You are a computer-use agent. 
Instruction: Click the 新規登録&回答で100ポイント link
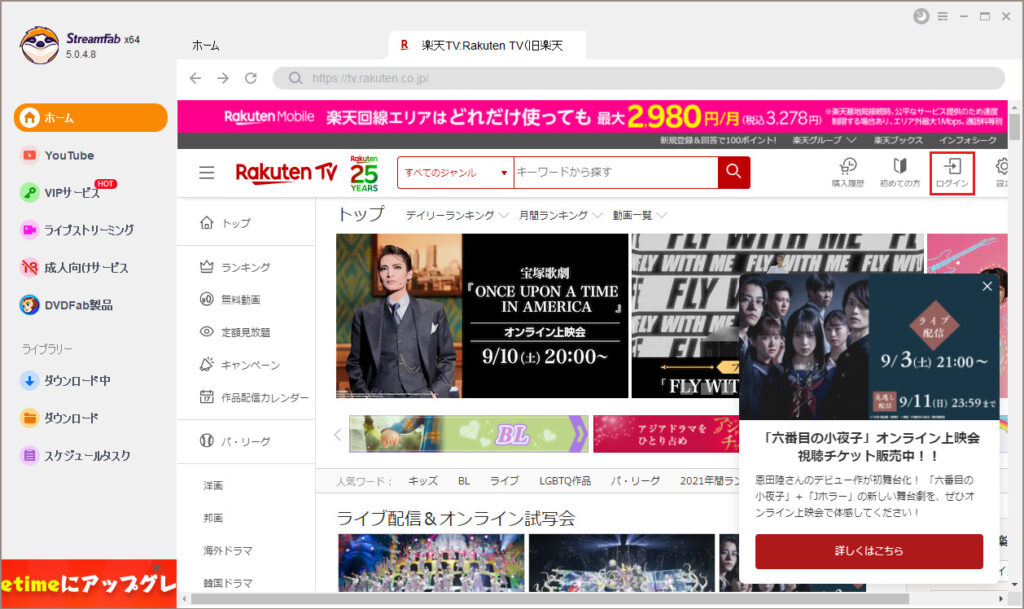coord(718,140)
